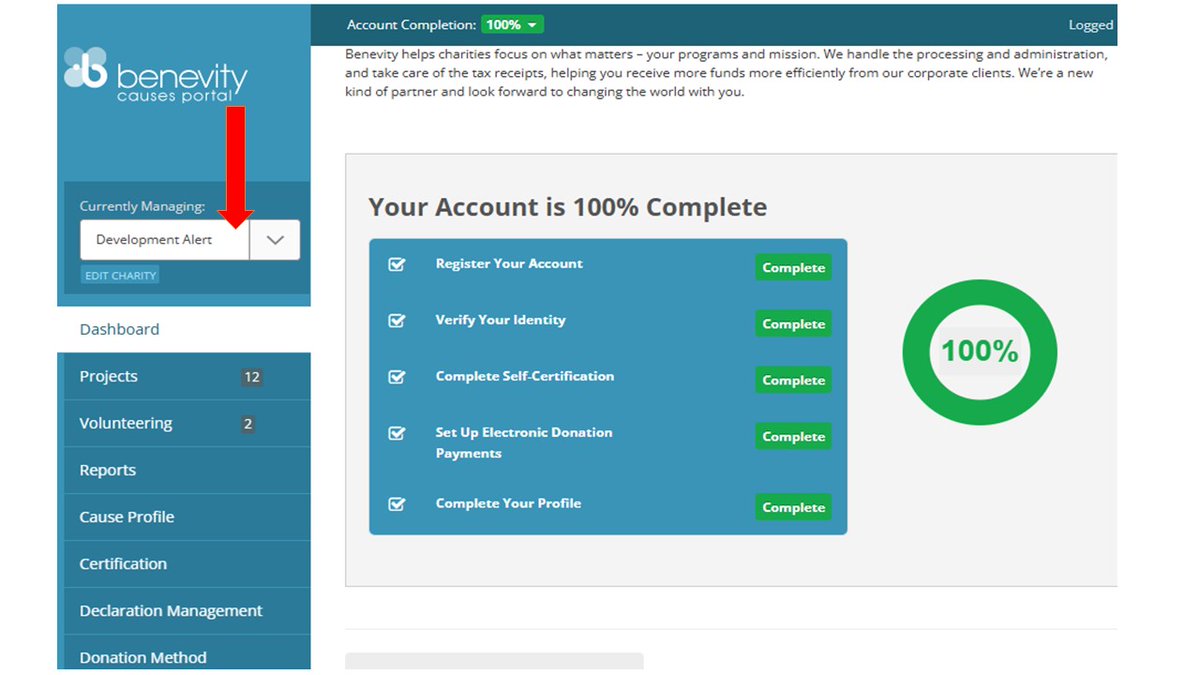
Task: Go to Projects in the sidebar
Action: (x=187, y=377)
